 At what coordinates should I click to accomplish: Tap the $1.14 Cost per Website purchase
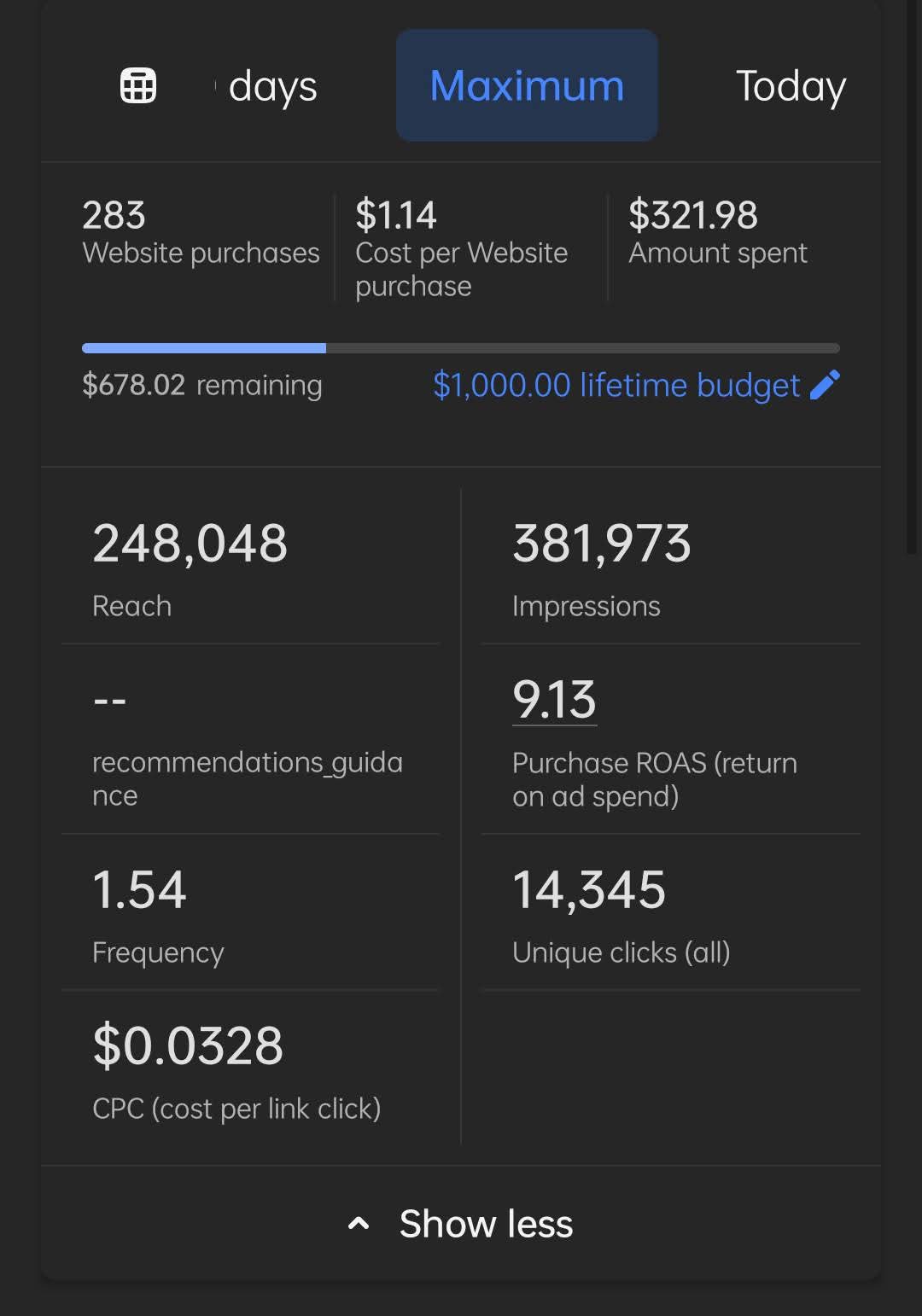[462, 247]
